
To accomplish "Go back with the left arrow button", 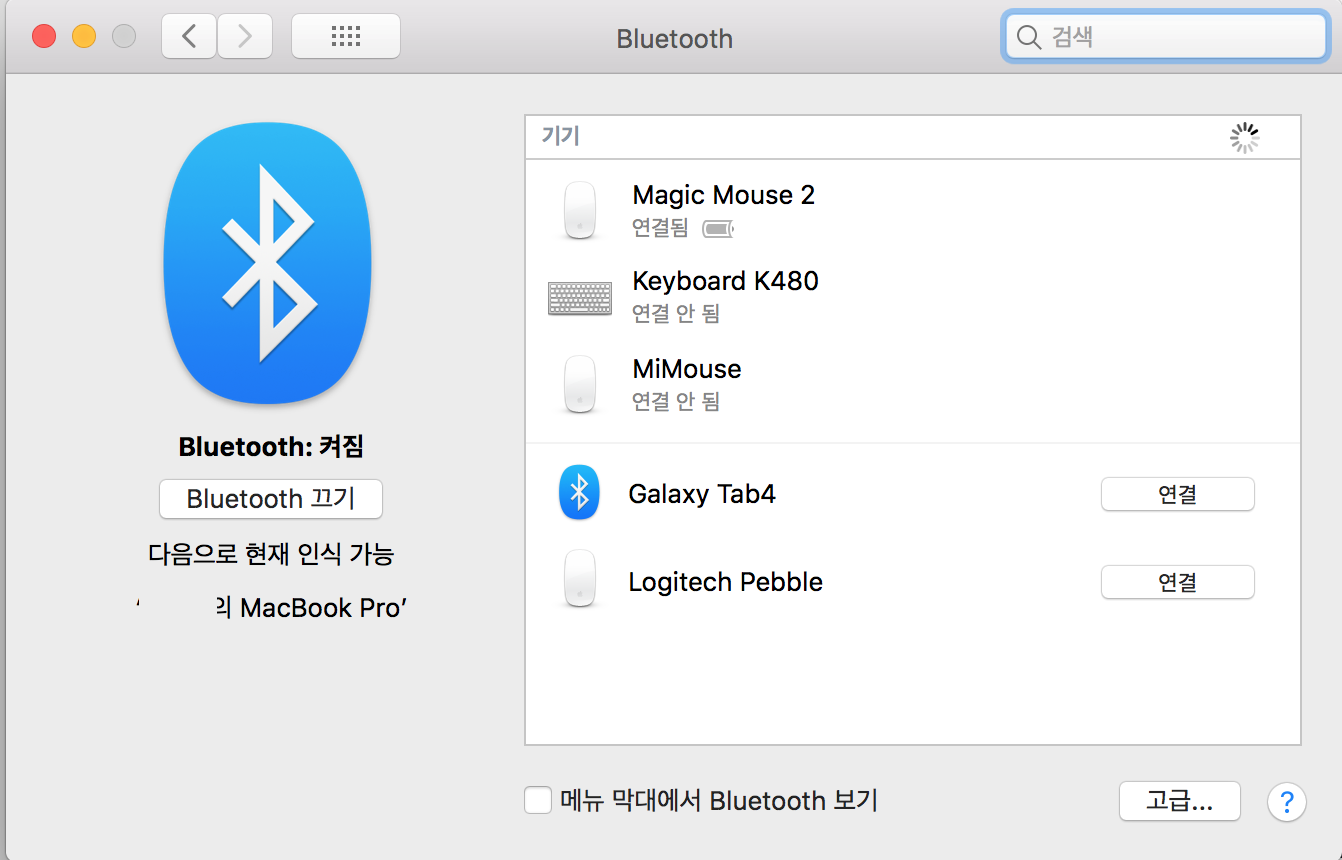I will (x=189, y=36).
